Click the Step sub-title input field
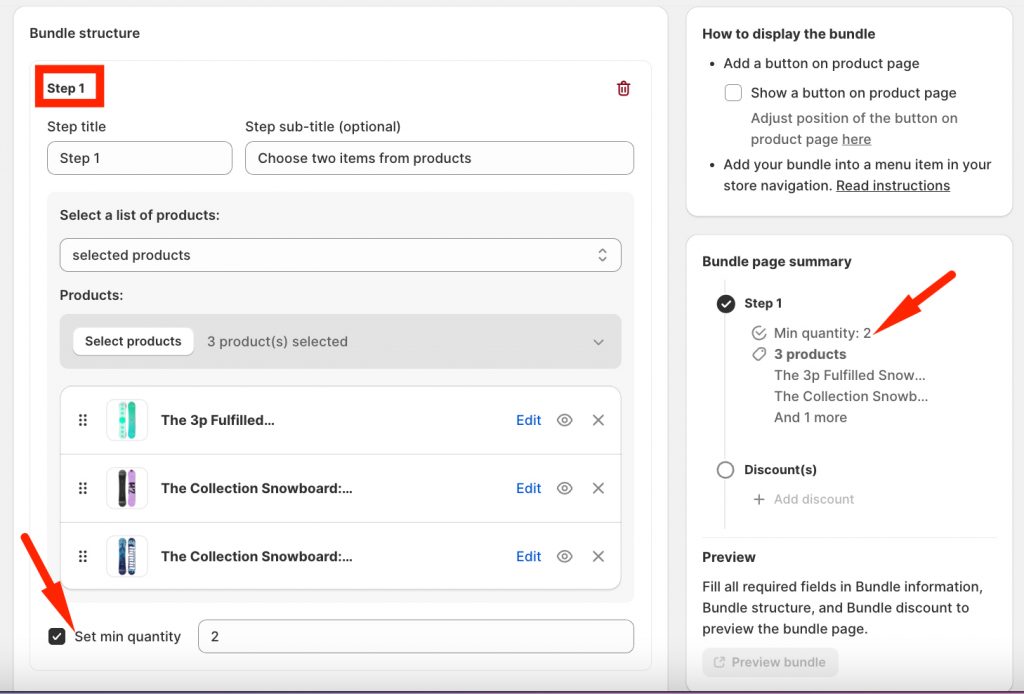The image size is (1024, 694). tap(439, 158)
